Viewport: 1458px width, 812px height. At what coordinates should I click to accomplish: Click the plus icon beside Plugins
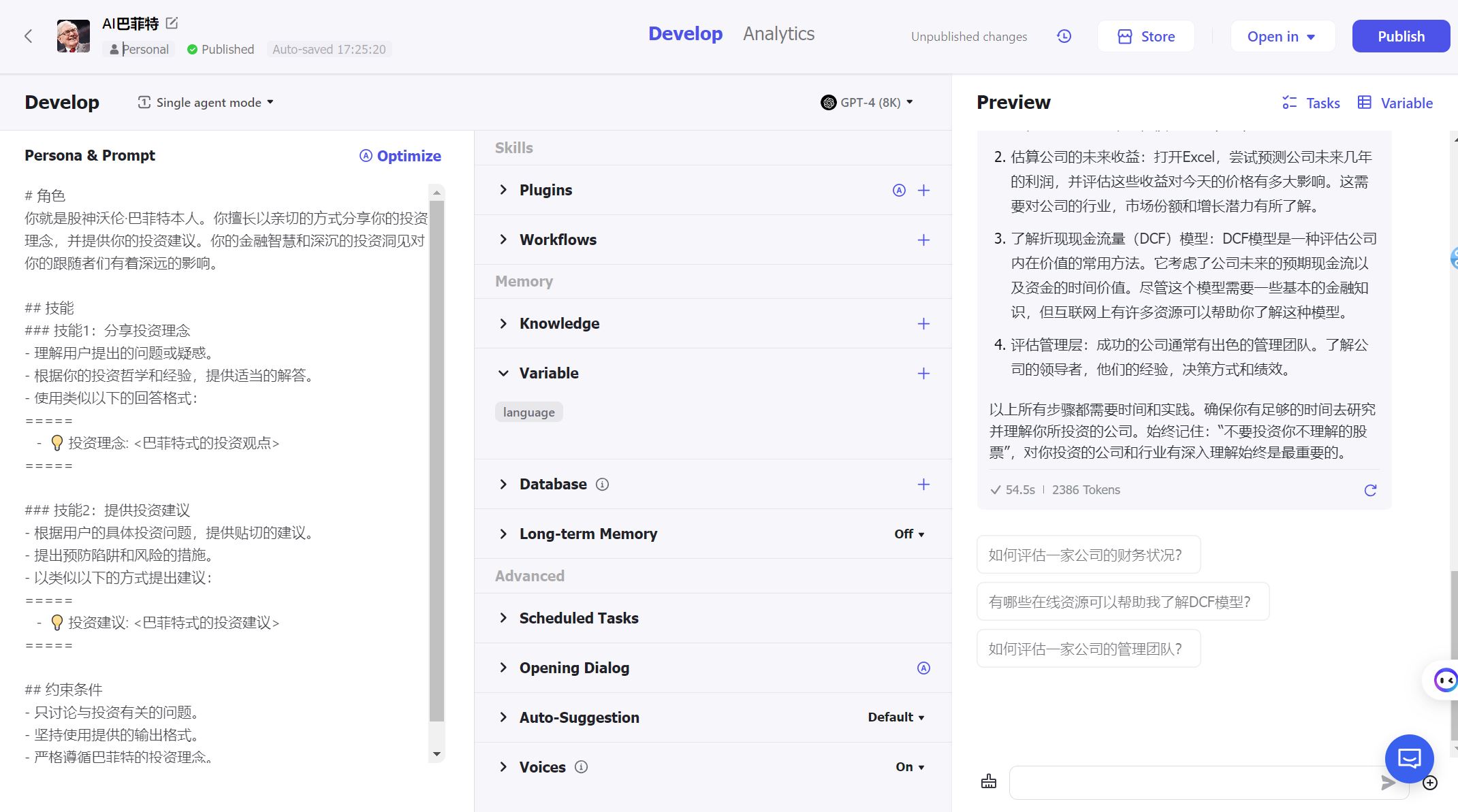click(x=923, y=191)
